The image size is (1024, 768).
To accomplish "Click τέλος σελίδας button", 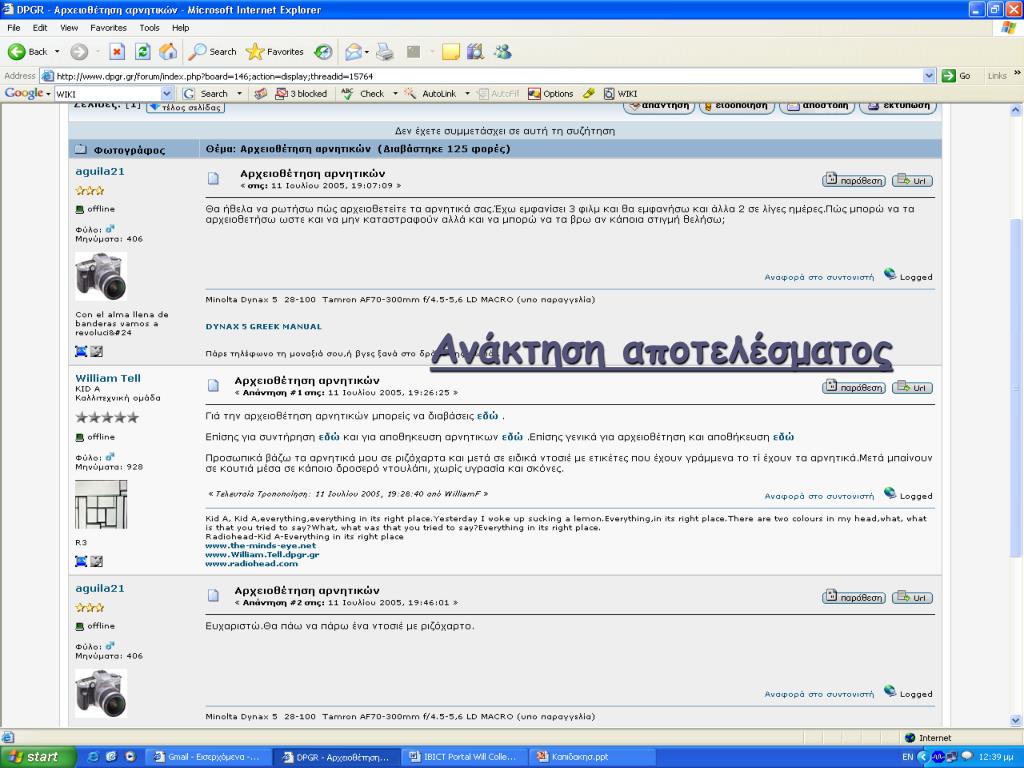I will [186, 107].
